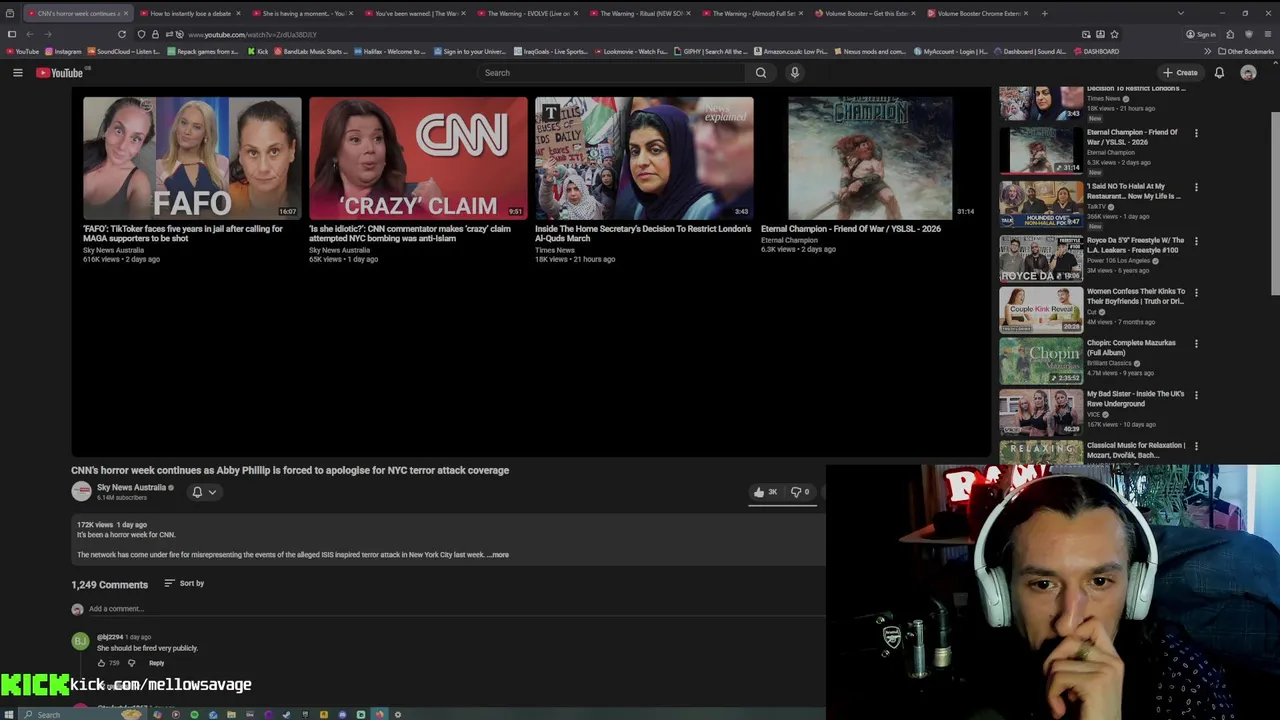Switch to She is having a moment tab
Viewport: 1280px width, 720px height.
pyautogui.click(x=302, y=13)
